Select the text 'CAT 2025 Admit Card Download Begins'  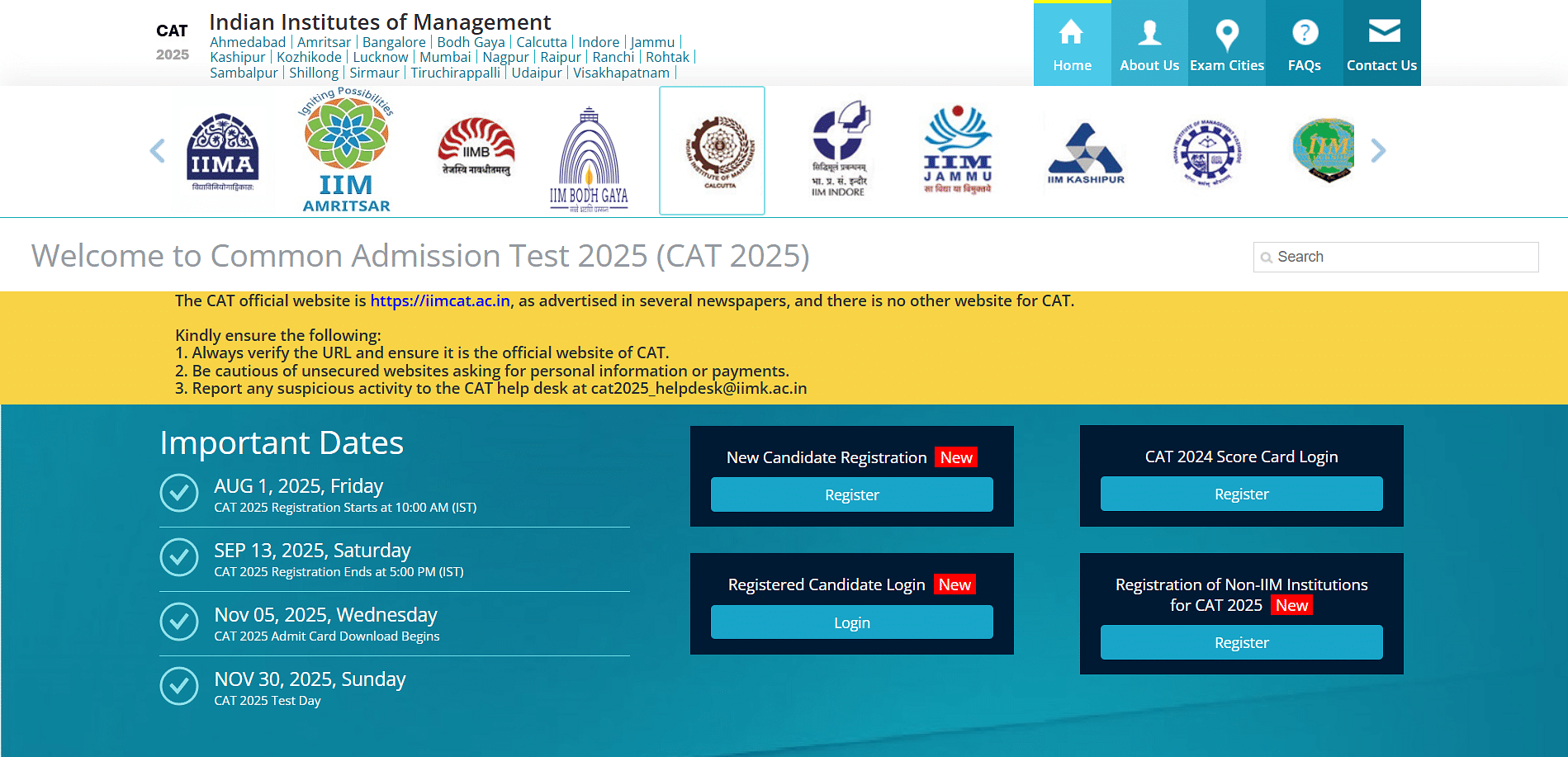(x=327, y=636)
